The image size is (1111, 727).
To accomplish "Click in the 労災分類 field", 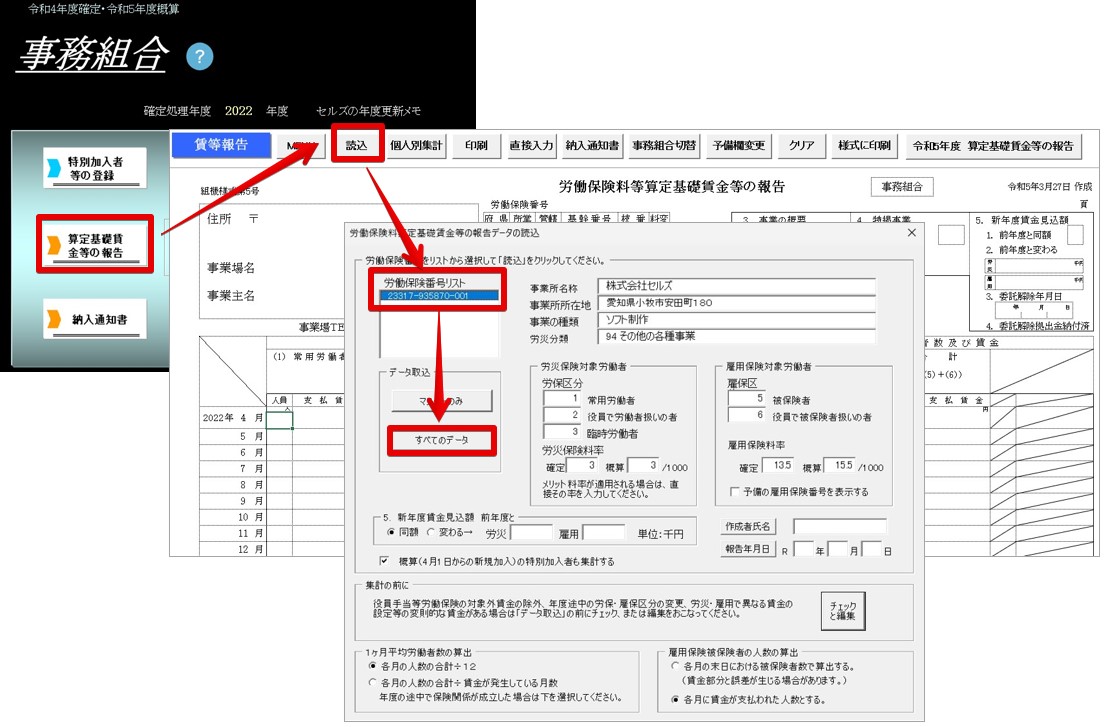I will coord(737,336).
